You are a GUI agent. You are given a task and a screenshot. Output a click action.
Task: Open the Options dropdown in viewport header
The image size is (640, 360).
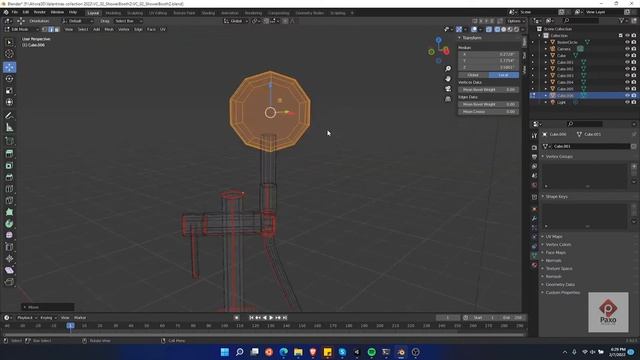516,21
